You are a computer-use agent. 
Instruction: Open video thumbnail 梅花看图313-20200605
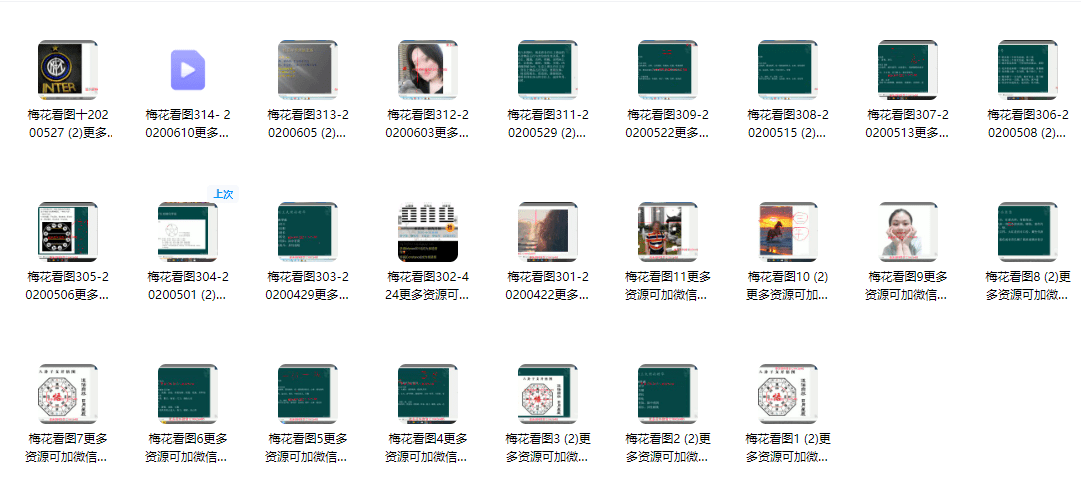pos(307,70)
